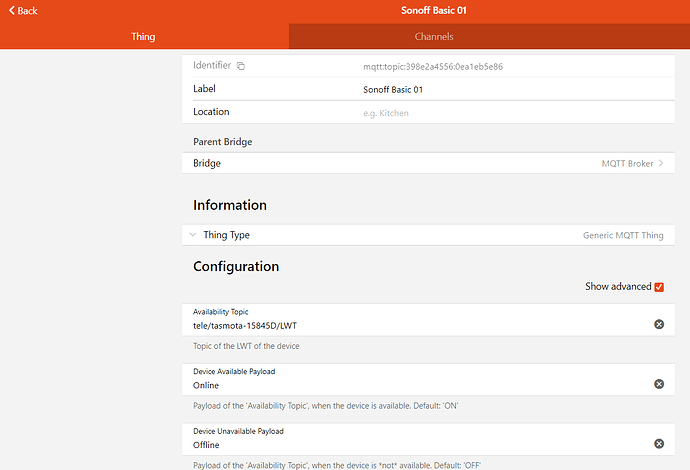The height and width of the screenshot is (470, 690).
Task: Open the MQTT Broker bridge selector
Action: tap(428, 163)
